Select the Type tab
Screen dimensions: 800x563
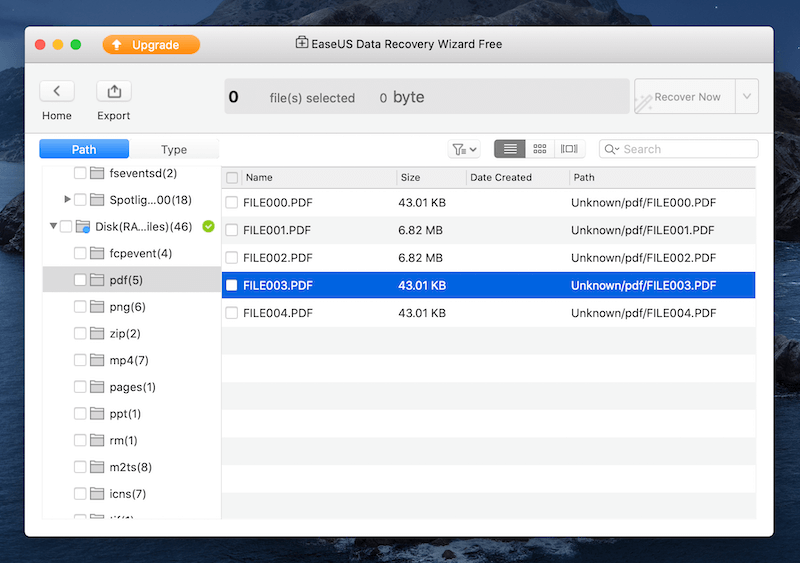[x=174, y=149]
